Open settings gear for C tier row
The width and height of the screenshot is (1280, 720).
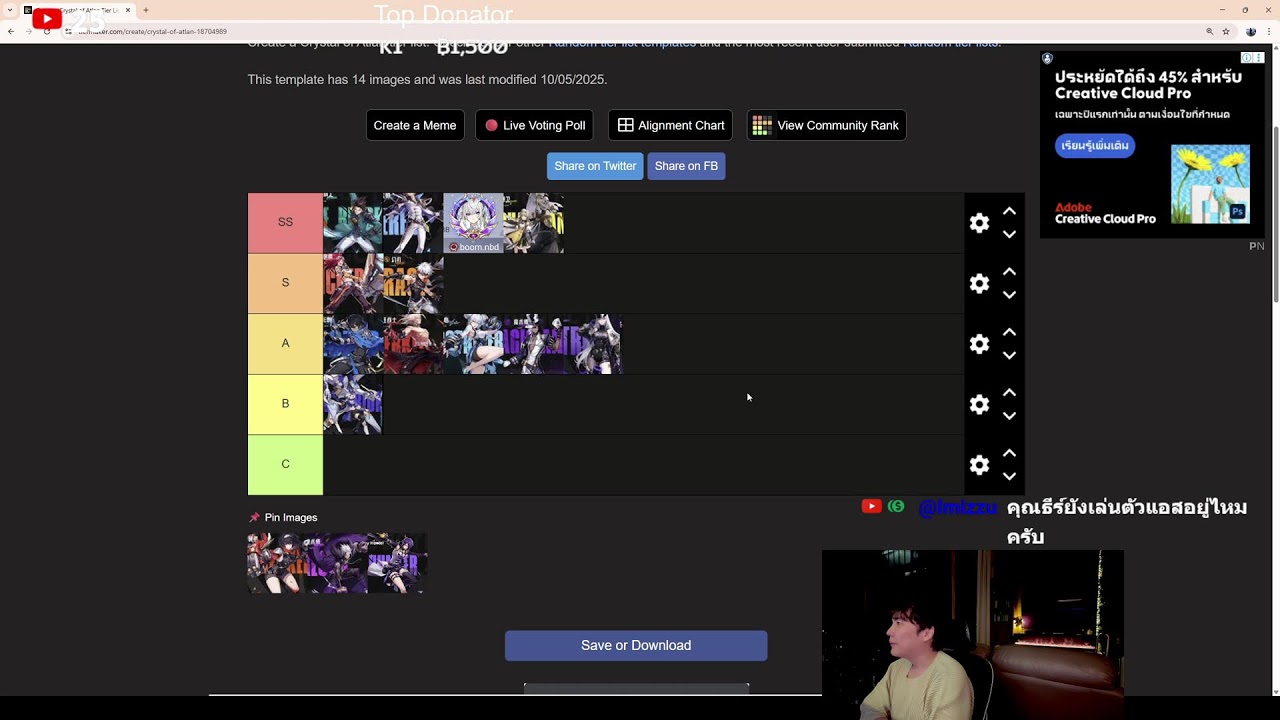tap(979, 465)
